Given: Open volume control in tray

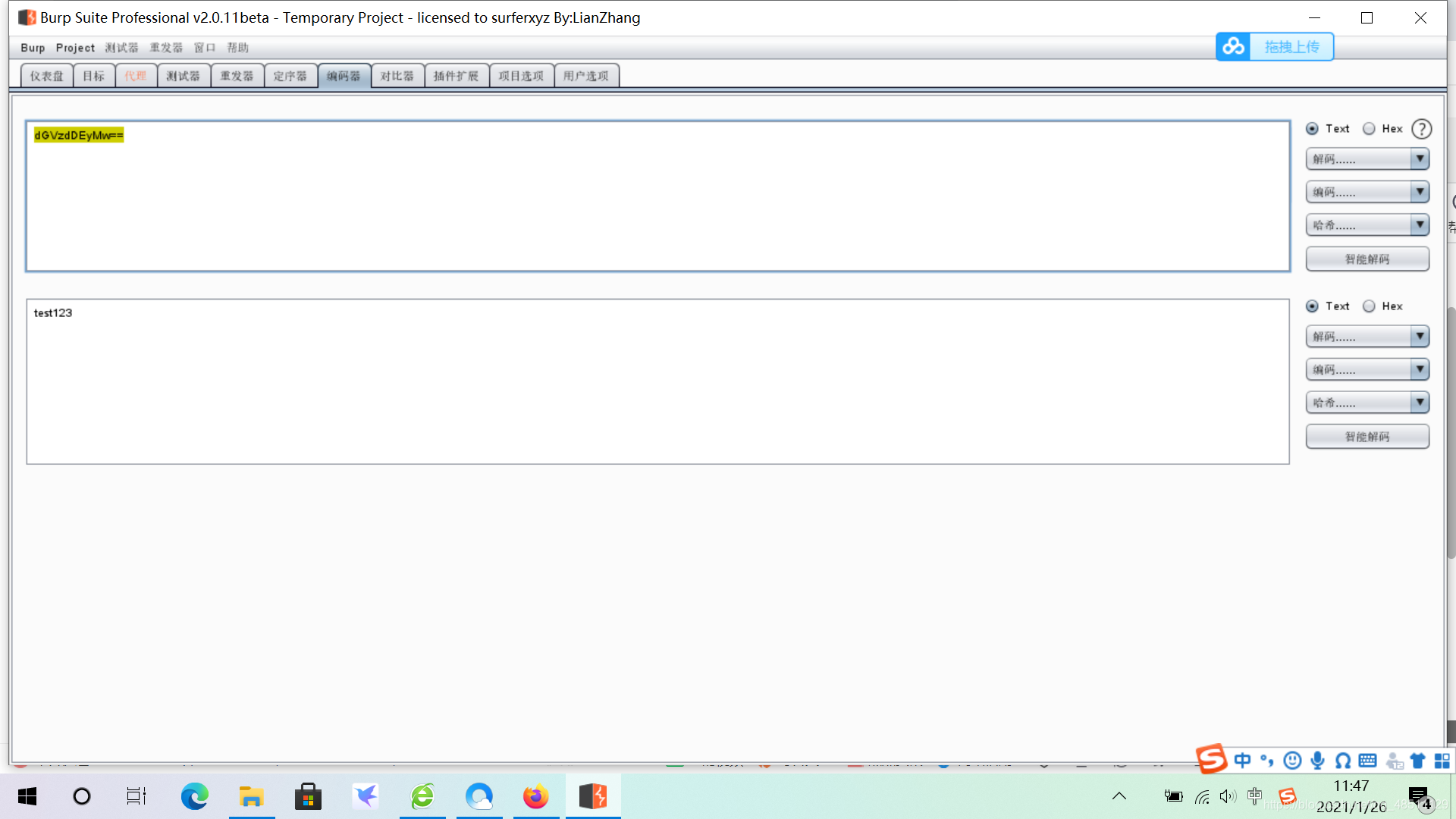Looking at the screenshot, I should point(1228,796).
